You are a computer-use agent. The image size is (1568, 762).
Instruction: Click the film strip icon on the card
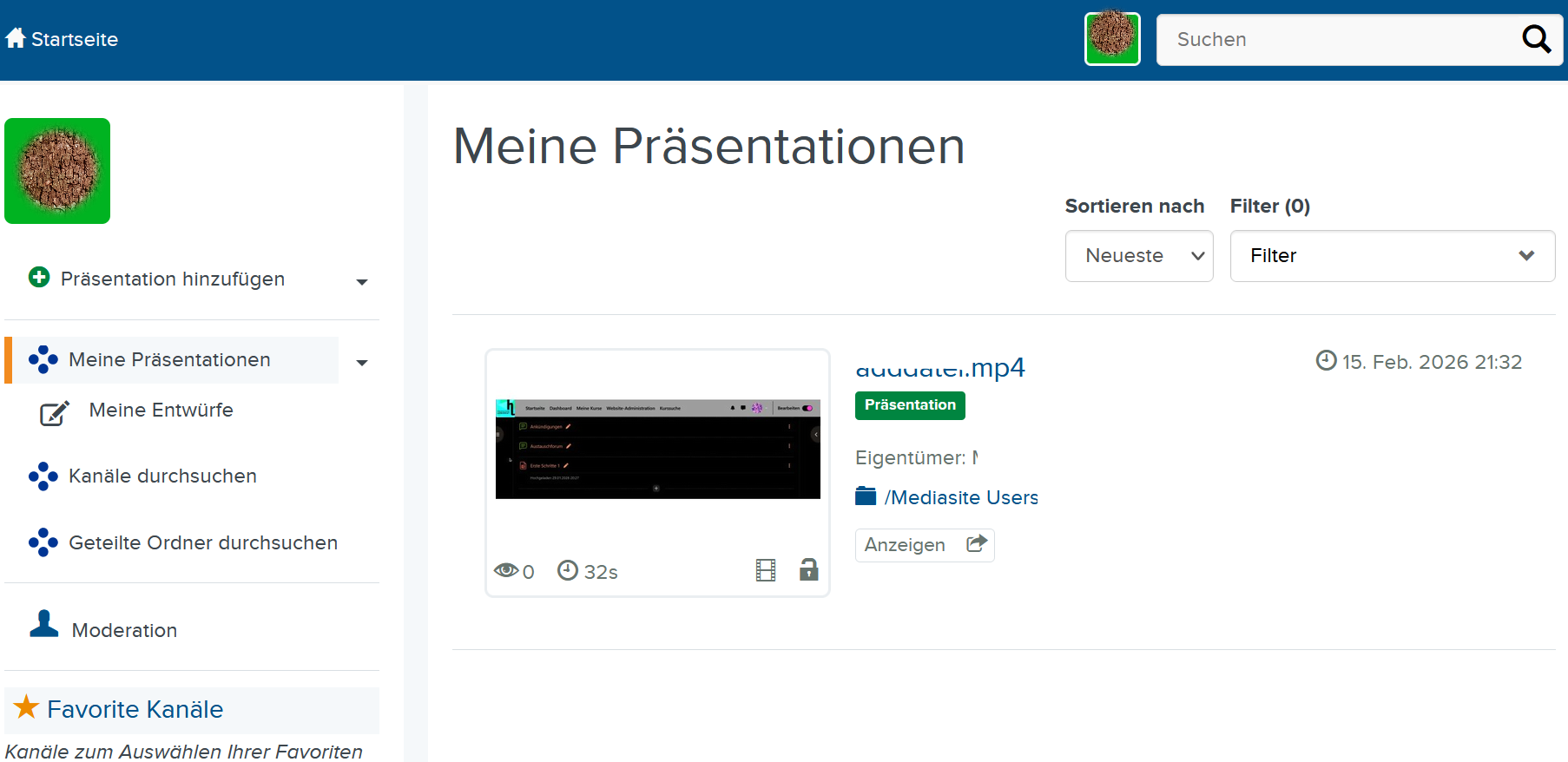(x=766, y=570)
